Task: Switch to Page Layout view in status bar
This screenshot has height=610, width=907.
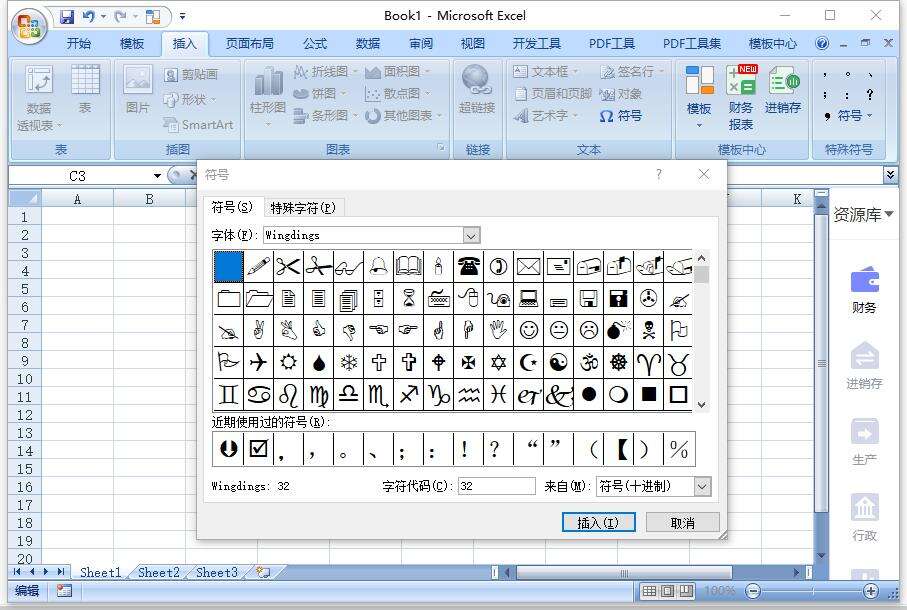Action: point(668,591)
